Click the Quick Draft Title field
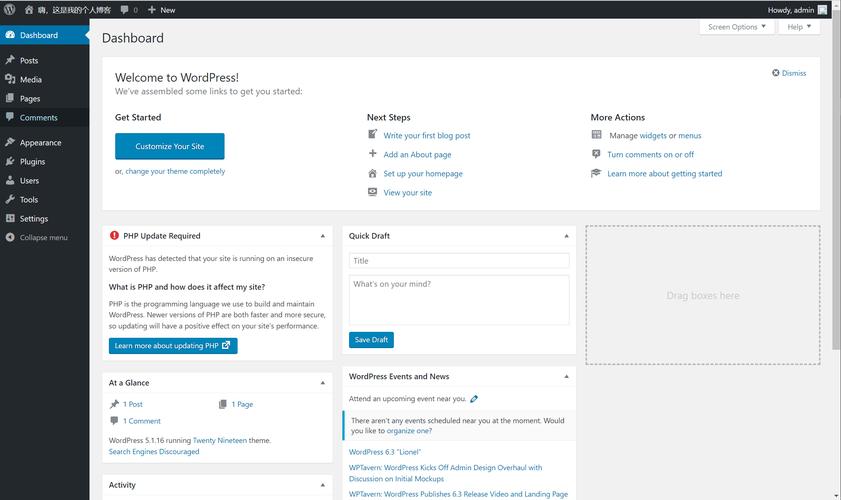 point(459,261)
